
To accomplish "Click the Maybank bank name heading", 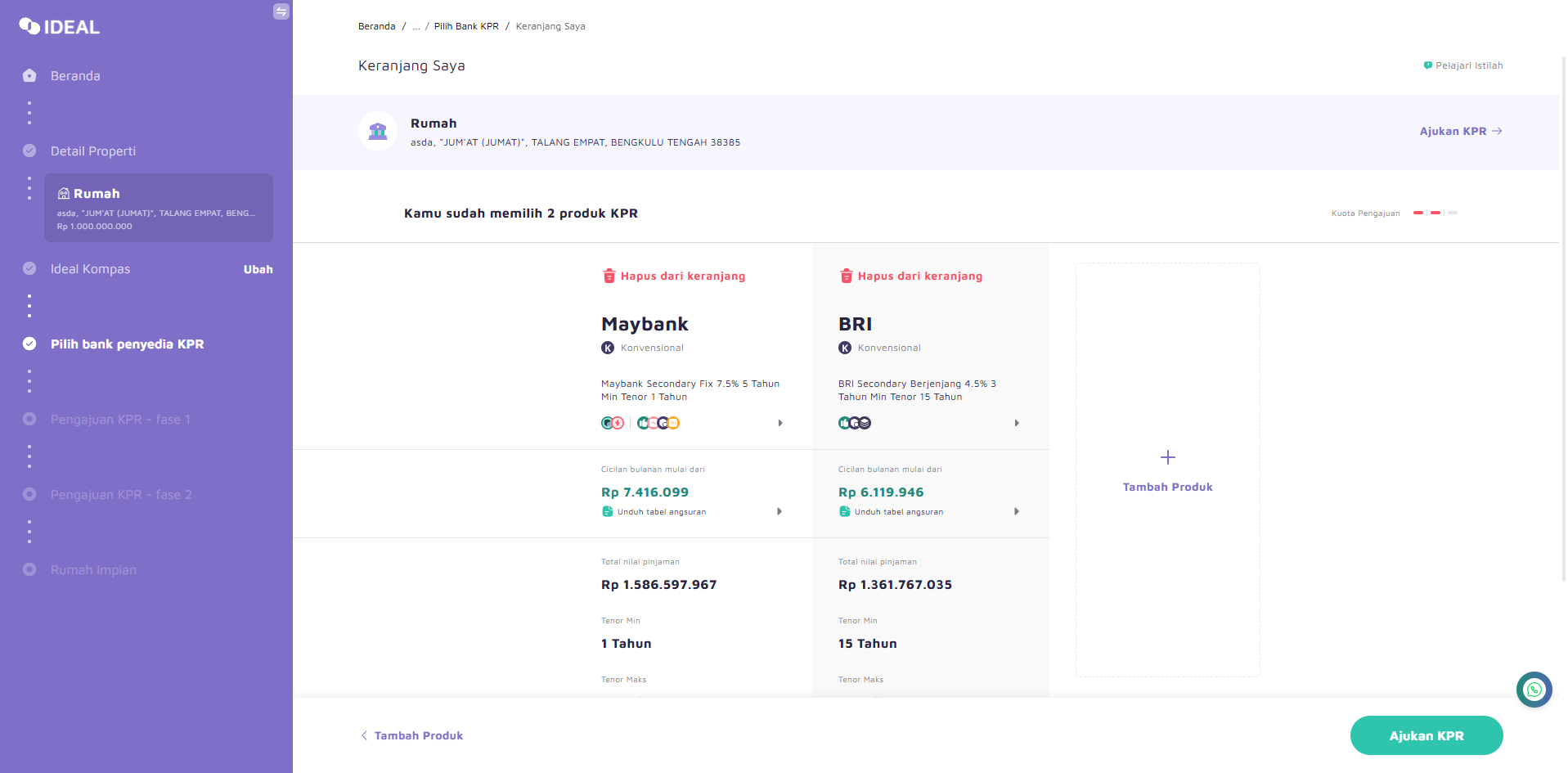I will point(645,324).
